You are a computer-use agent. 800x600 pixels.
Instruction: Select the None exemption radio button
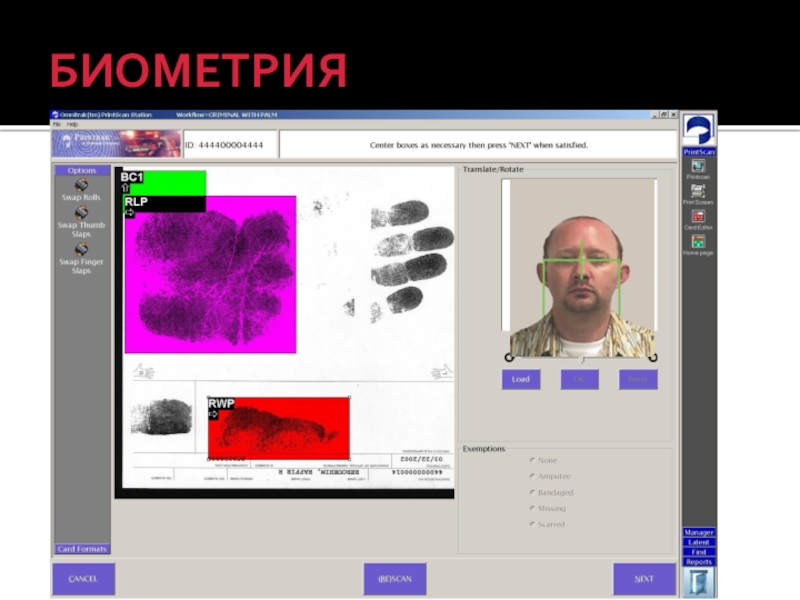[531, 460]
